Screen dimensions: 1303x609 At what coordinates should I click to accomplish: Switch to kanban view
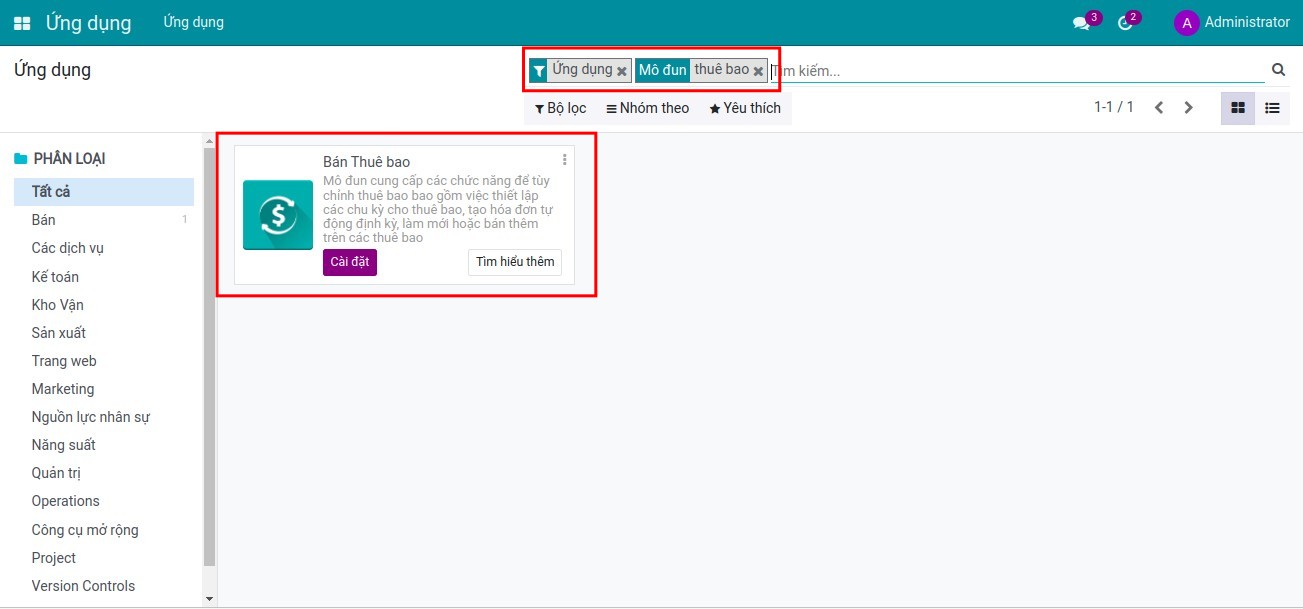[1237, 108]
